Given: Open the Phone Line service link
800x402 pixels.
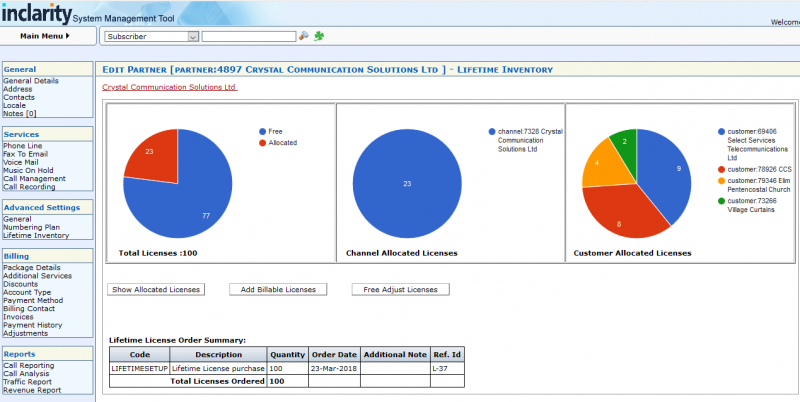Looking at the screenshot, I should coord(22,146).
